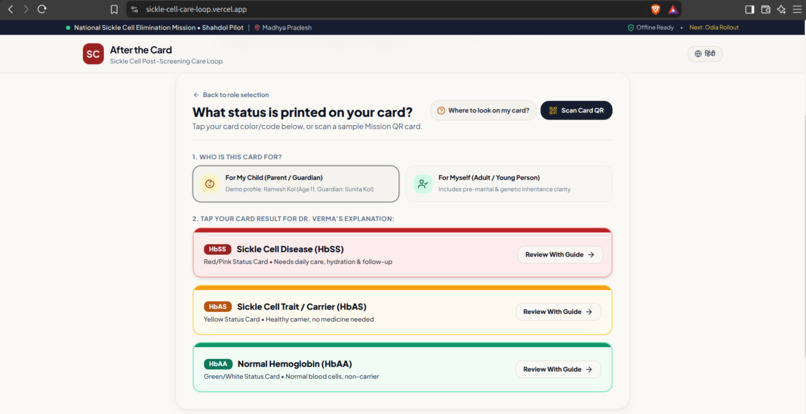
Task: Switch language to Hindi
Action: pos(705,53)
